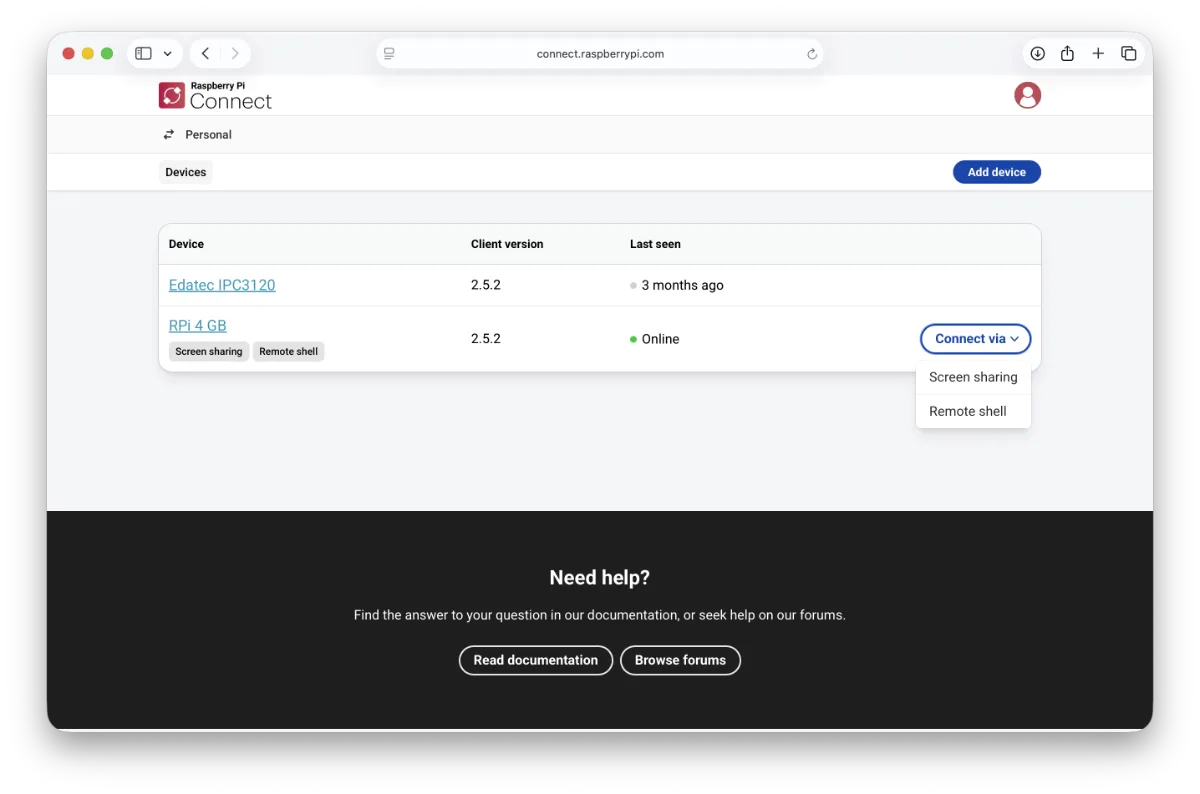Open the Edatec IPC3120 device link

[222, 285]
